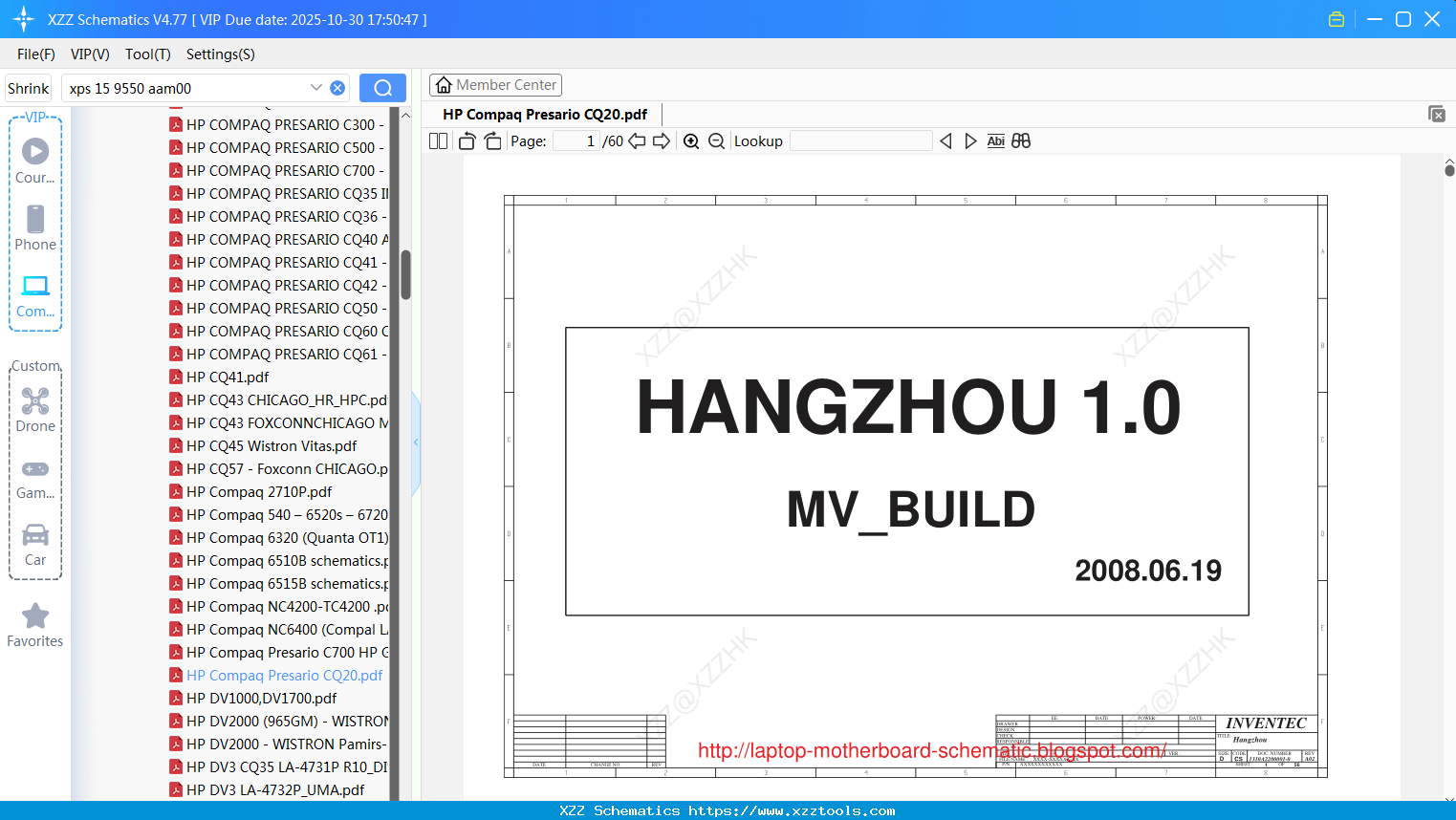Click the toolbox icon in title bar
Image resolution: width=1456 pixels, height=820 pixels.
coord(1336,19)
